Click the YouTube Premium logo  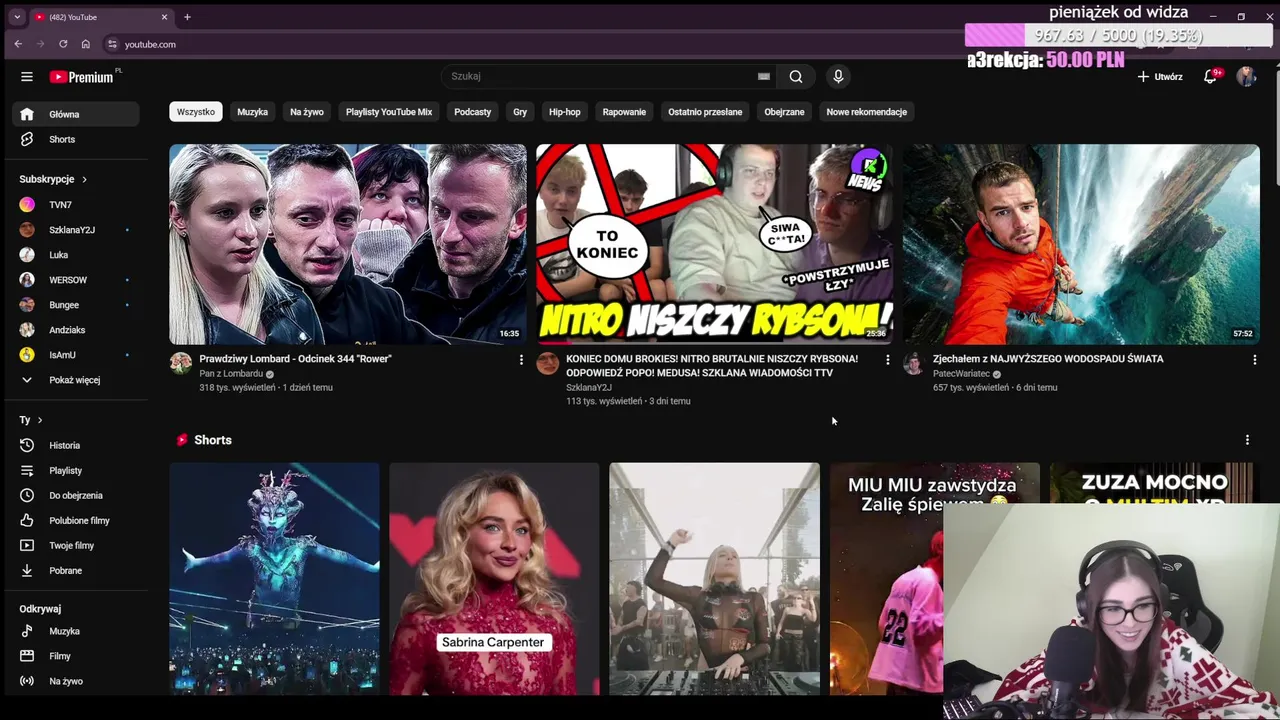(x=83, y=77)
